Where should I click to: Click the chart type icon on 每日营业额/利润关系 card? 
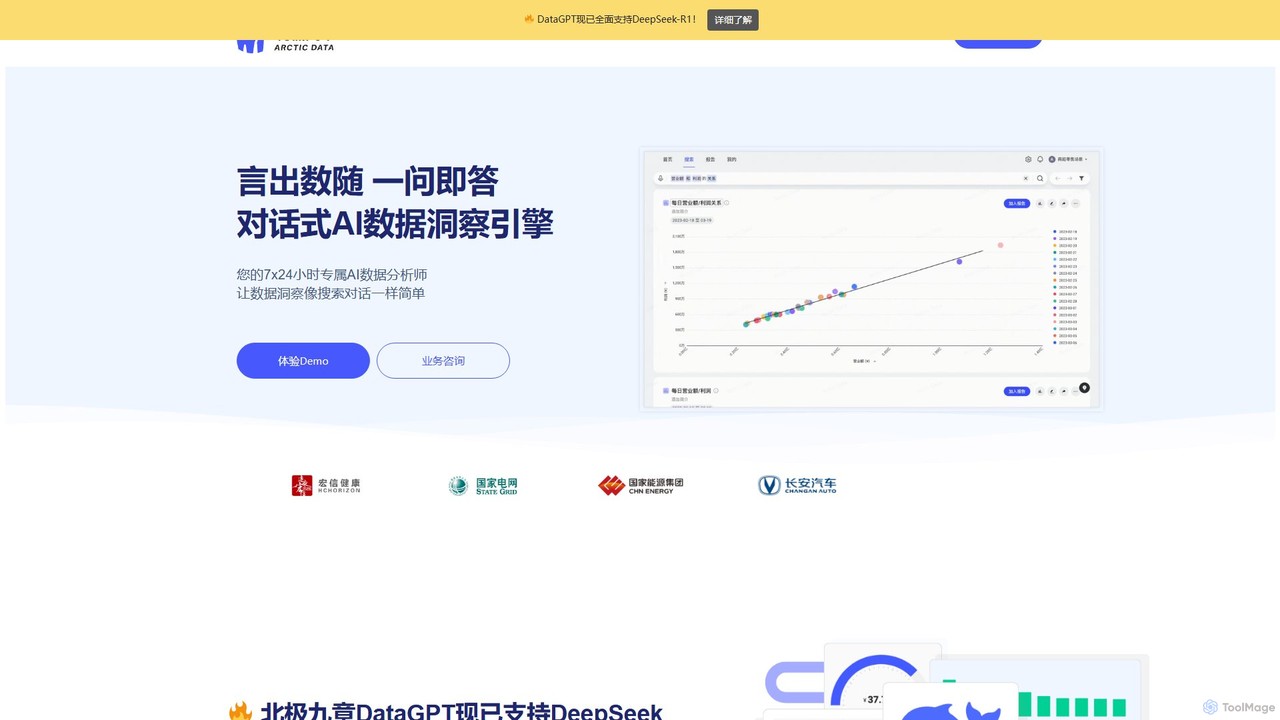[1040, 203]
